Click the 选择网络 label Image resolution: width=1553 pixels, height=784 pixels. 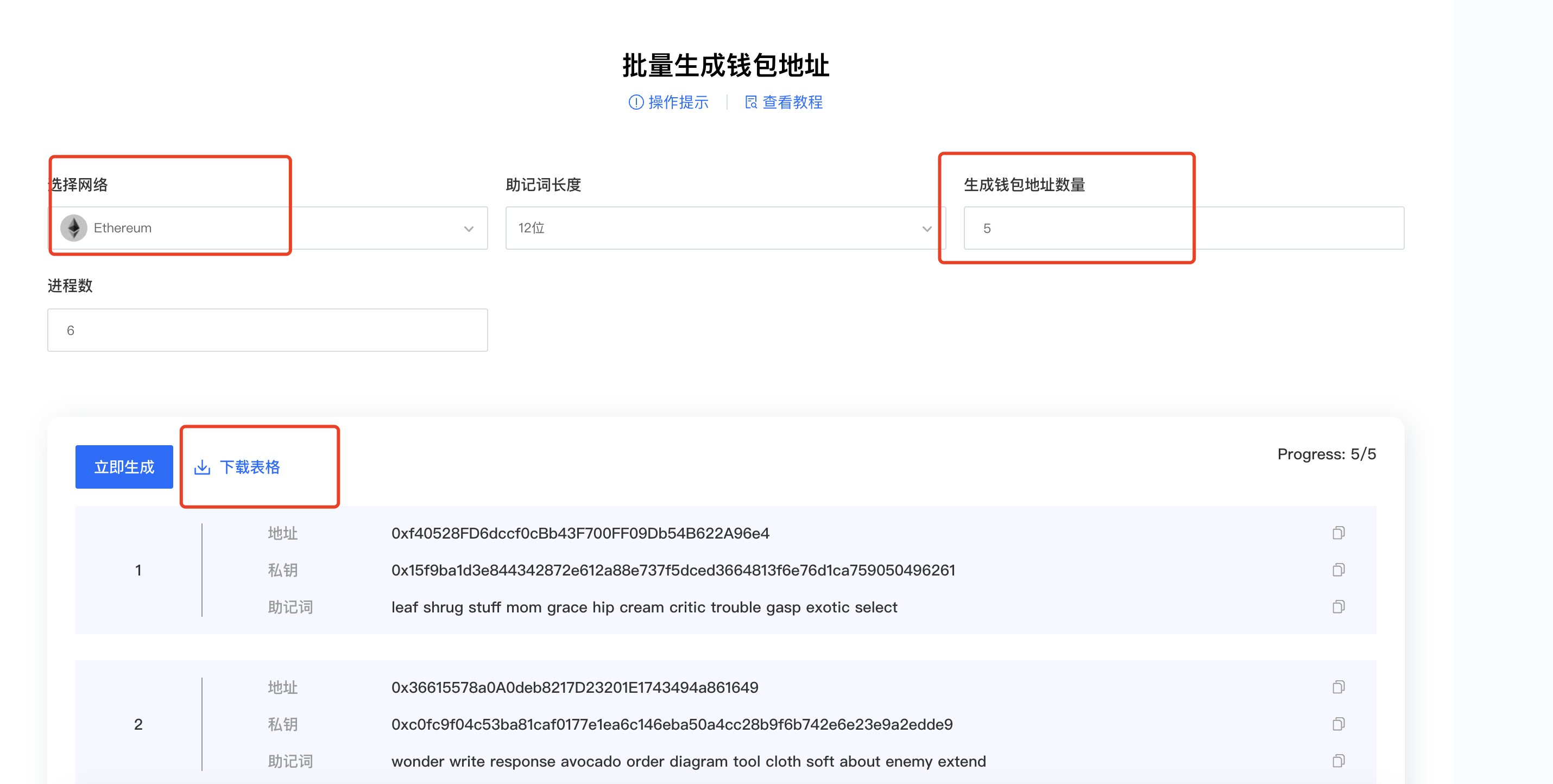pos(78,185)
